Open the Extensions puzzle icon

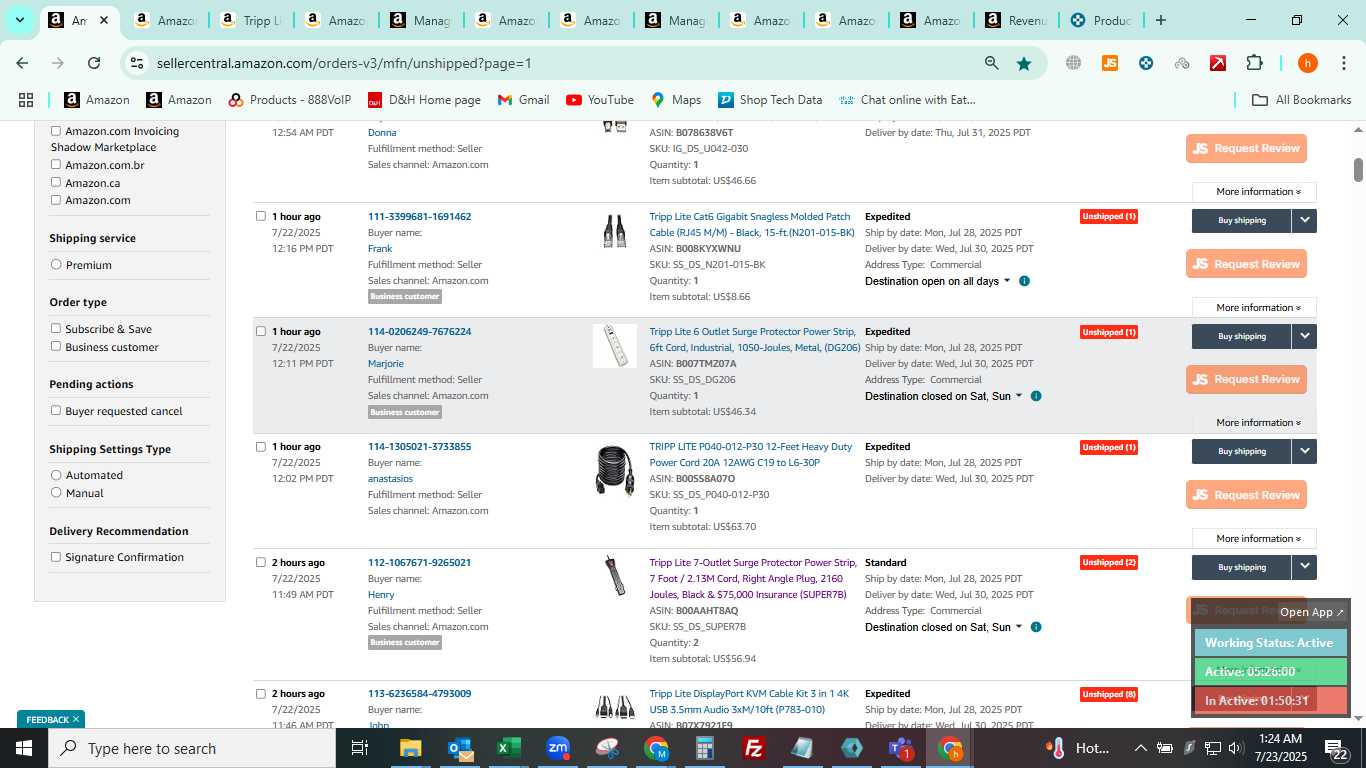1254,63
